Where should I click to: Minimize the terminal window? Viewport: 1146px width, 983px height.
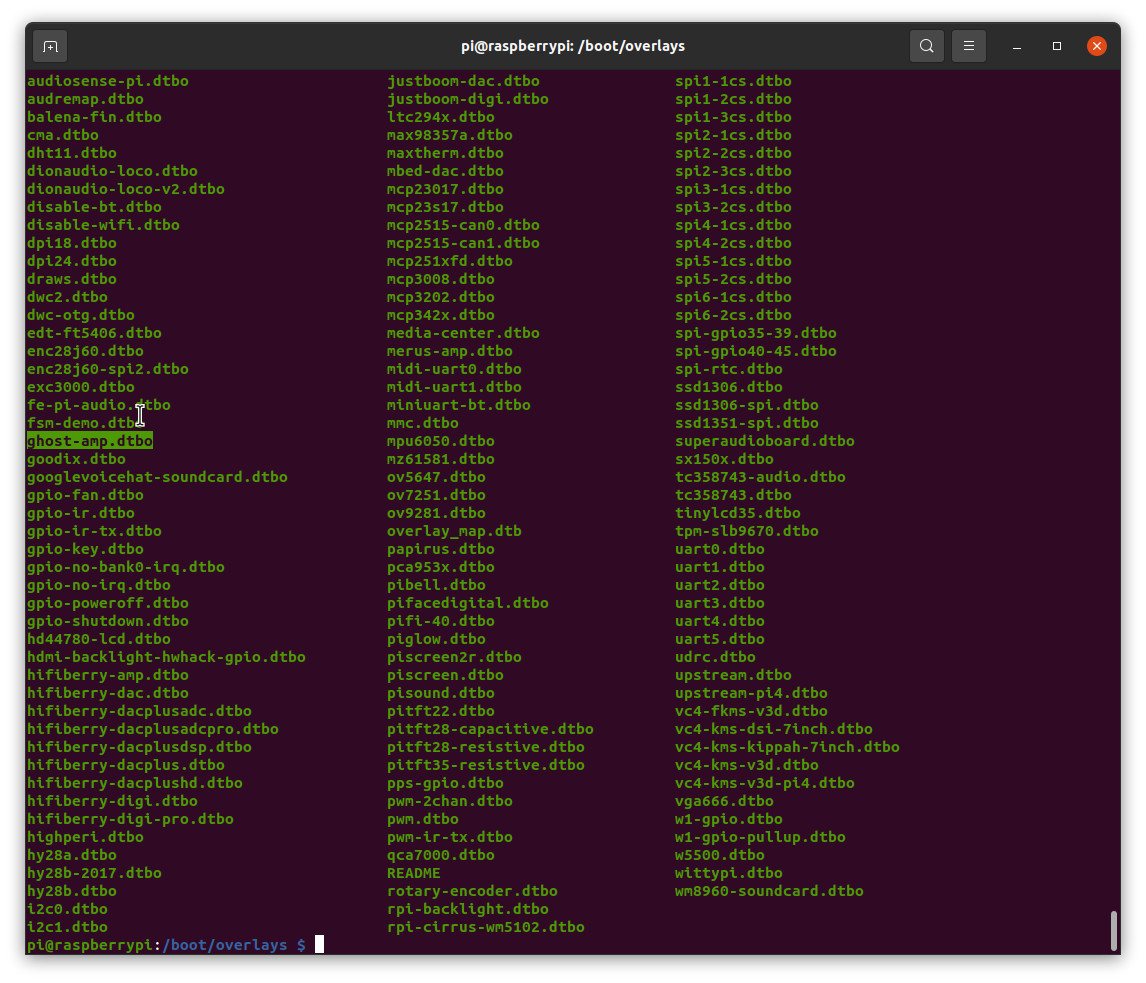[1016, 46]
